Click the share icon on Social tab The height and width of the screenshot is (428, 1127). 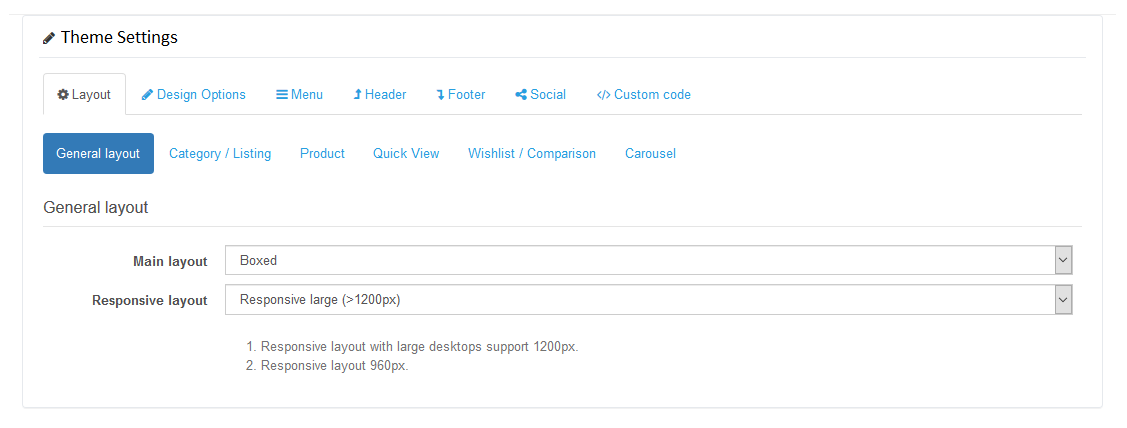521,95
